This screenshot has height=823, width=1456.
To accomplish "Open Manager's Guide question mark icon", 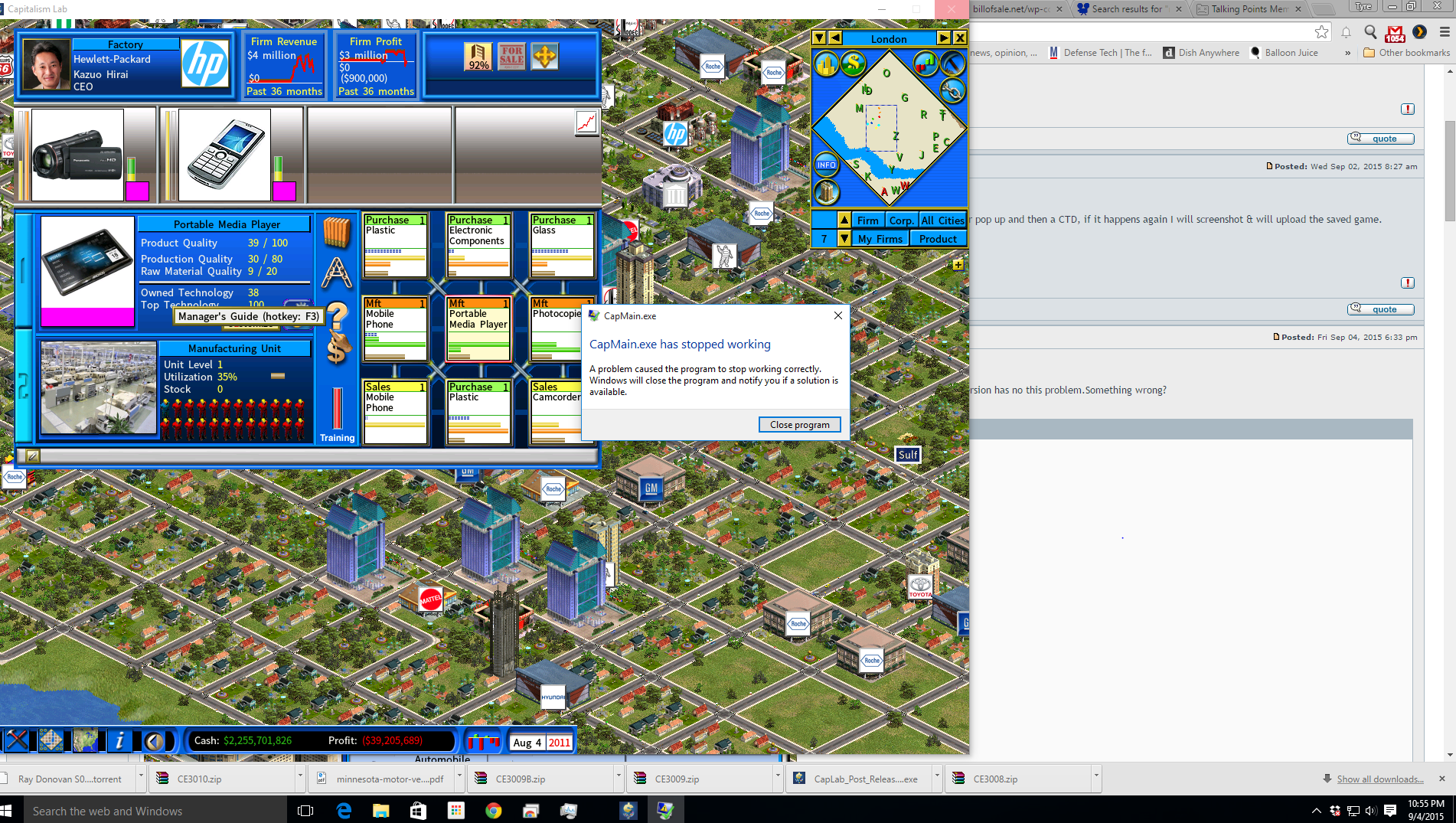I will click(338, 315).
